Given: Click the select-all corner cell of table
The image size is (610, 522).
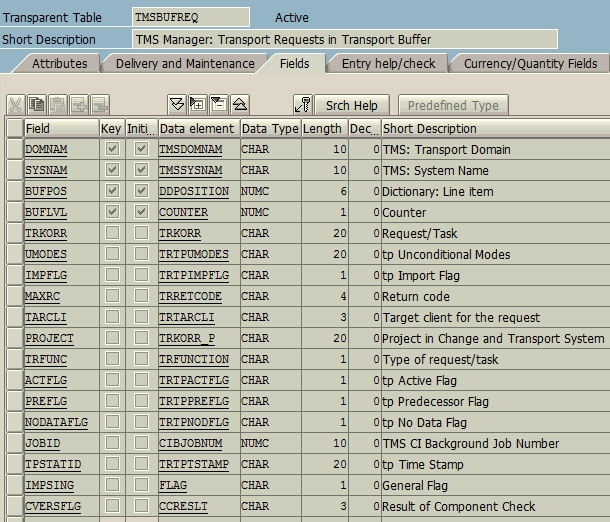Looking at the screenshot, I should coord(14,128).
